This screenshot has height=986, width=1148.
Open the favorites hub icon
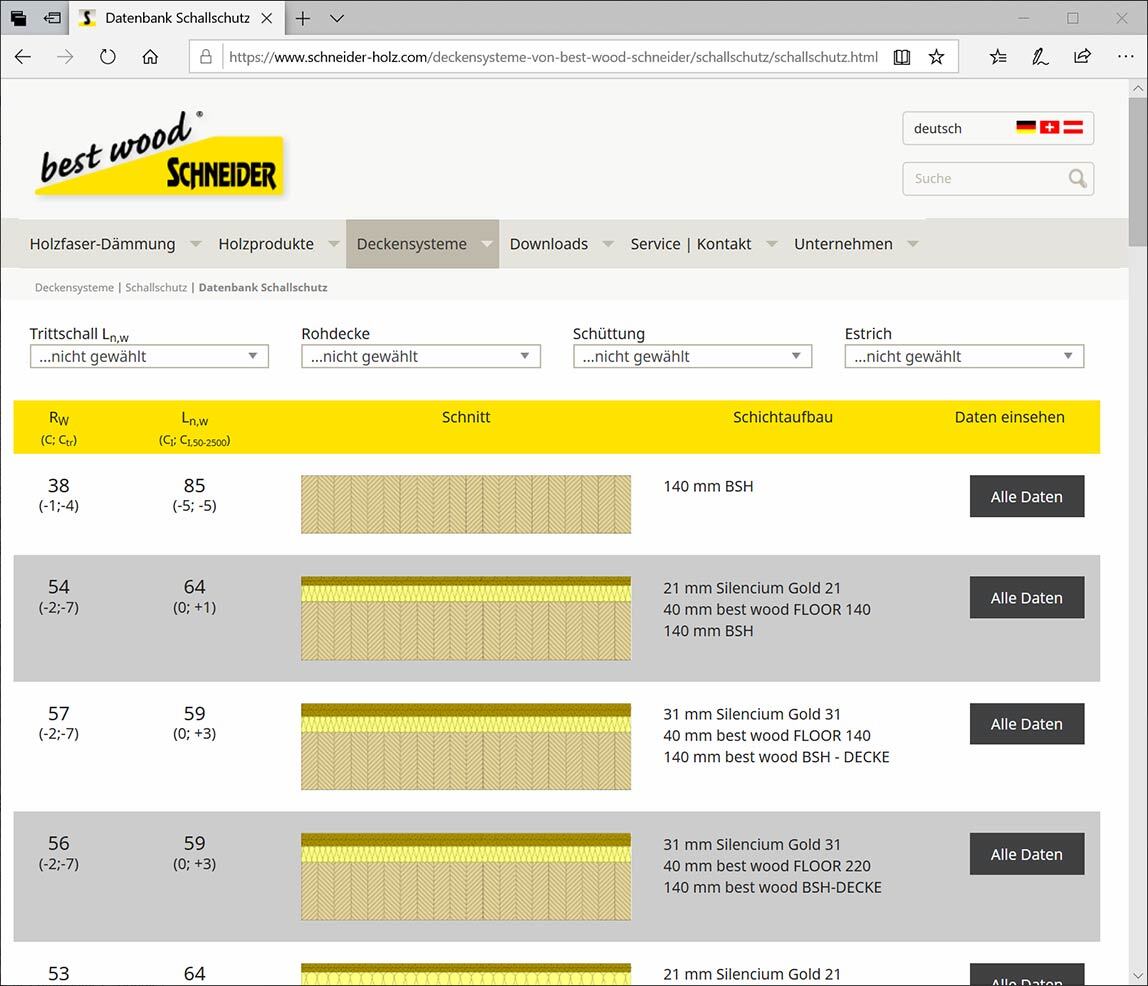997,56
